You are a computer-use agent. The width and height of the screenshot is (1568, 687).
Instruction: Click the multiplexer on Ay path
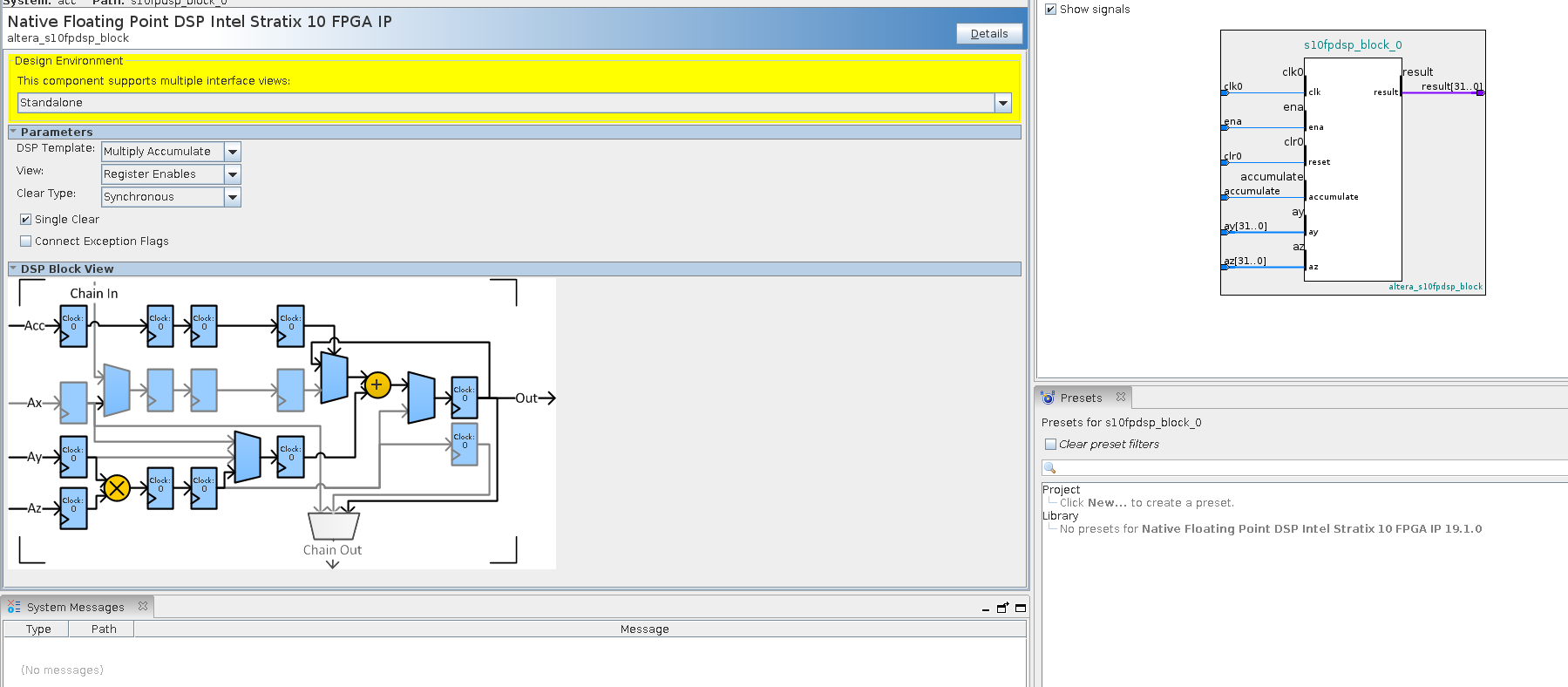click(x=248, y=457)
